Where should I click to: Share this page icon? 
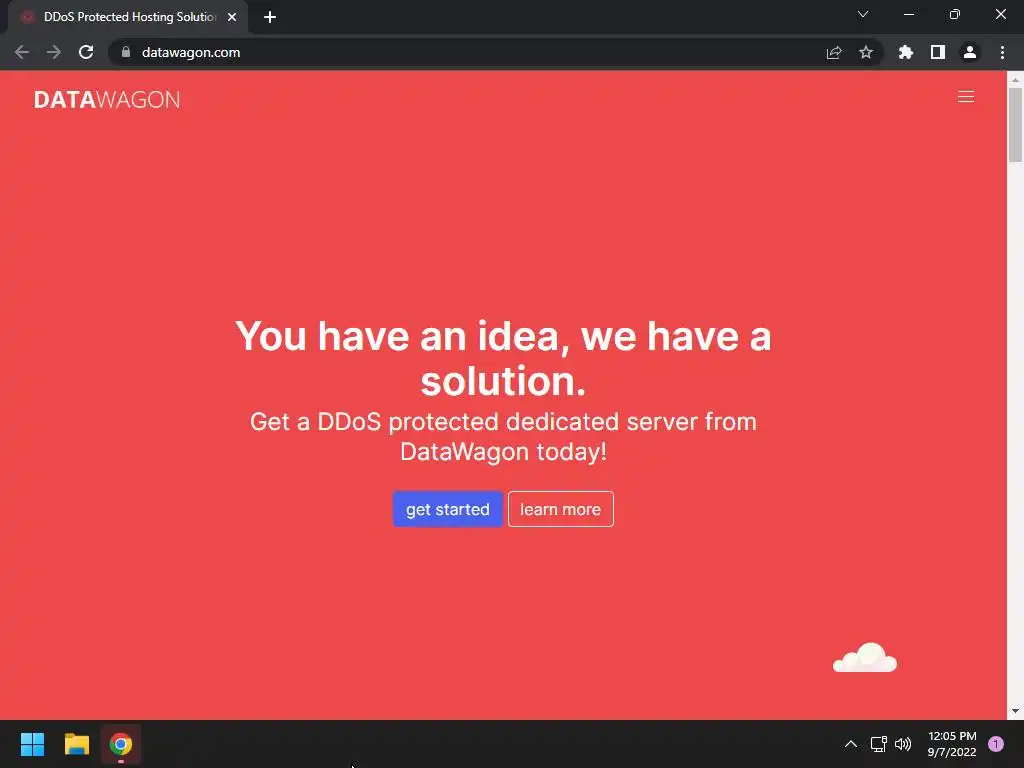pyautogui.click(x=834, y=52)
